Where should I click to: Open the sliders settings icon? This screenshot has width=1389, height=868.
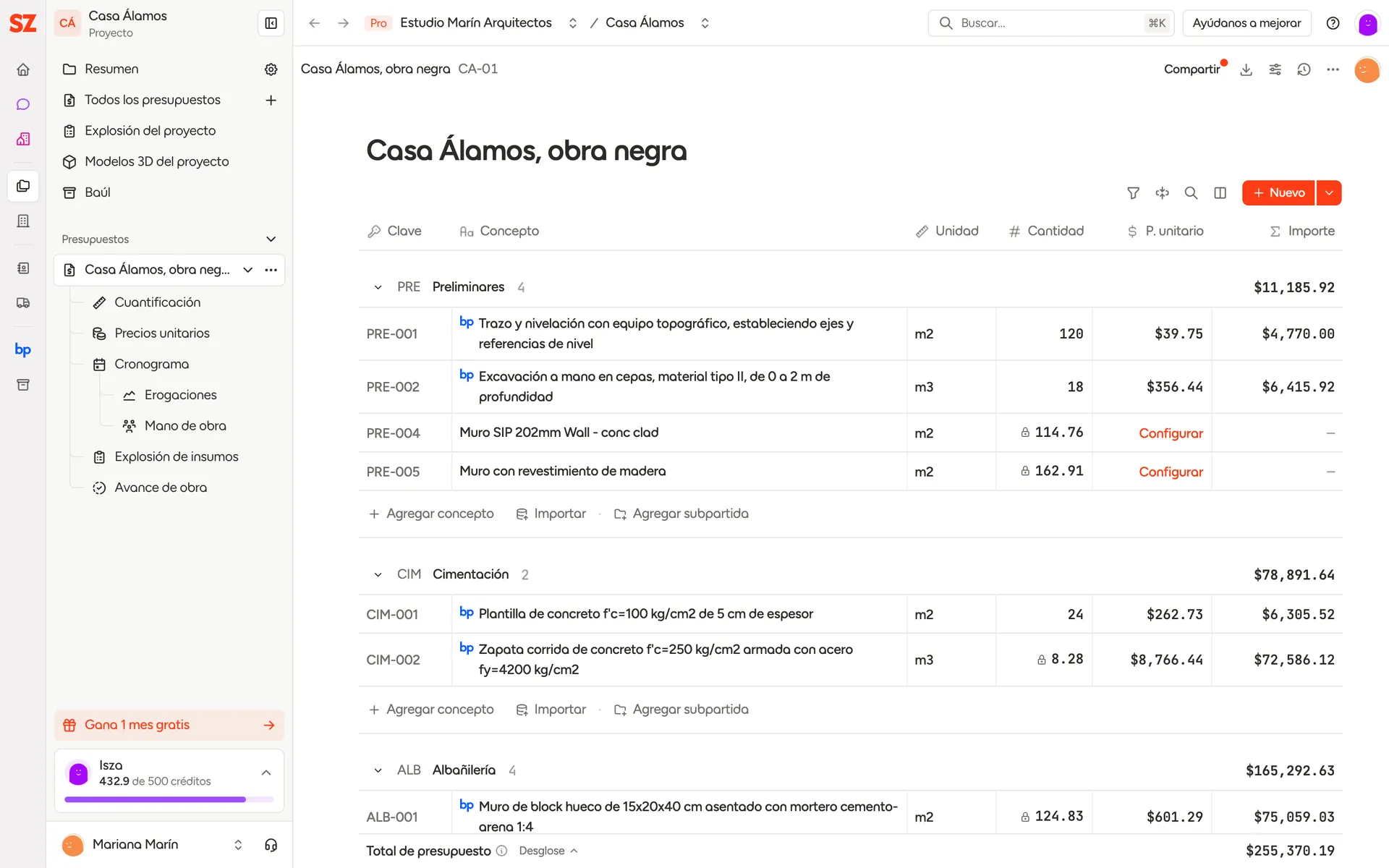1275,69
